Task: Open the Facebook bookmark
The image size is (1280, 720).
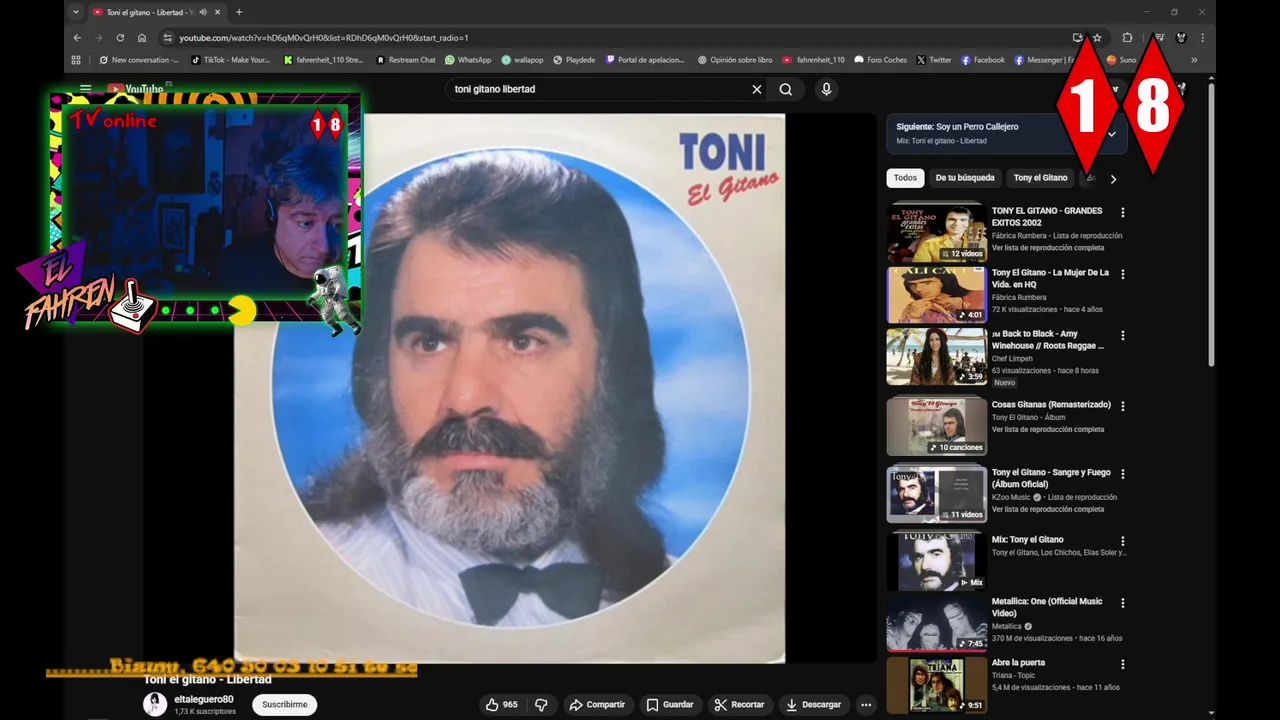Action: (983, 60)
